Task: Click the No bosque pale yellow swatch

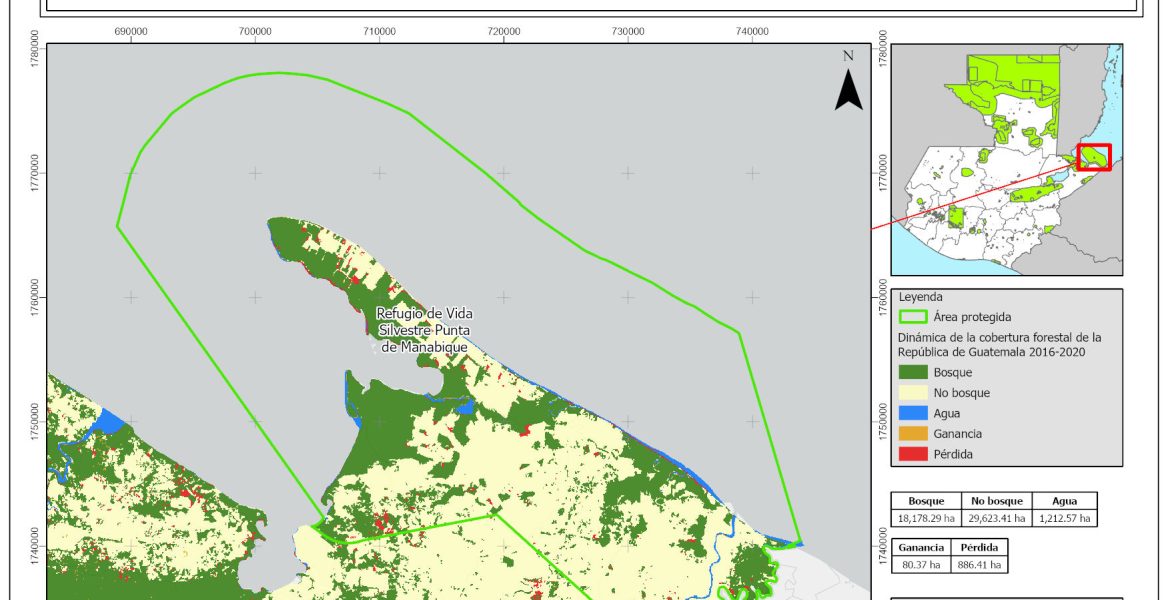Action: [913, 393]
